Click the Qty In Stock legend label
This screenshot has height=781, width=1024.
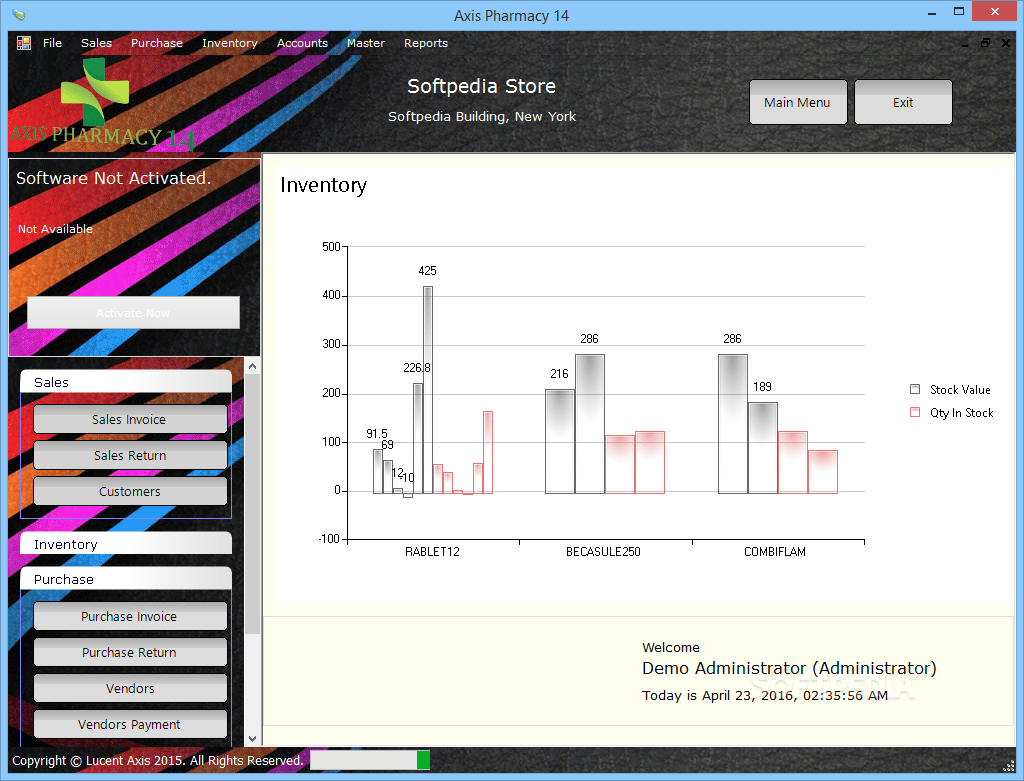click(x=961, y=413)
